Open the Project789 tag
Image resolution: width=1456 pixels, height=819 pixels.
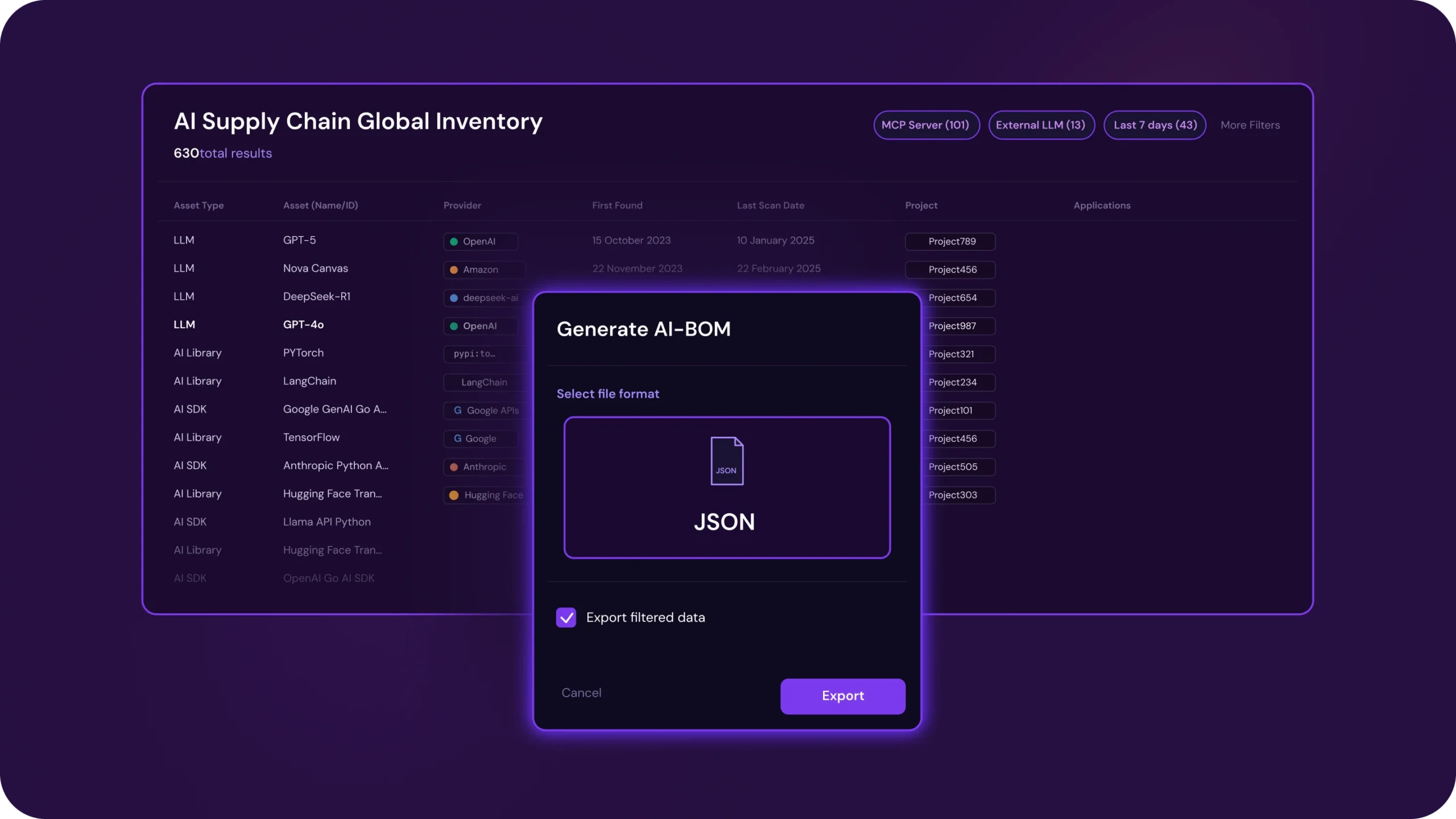(950, 241)
